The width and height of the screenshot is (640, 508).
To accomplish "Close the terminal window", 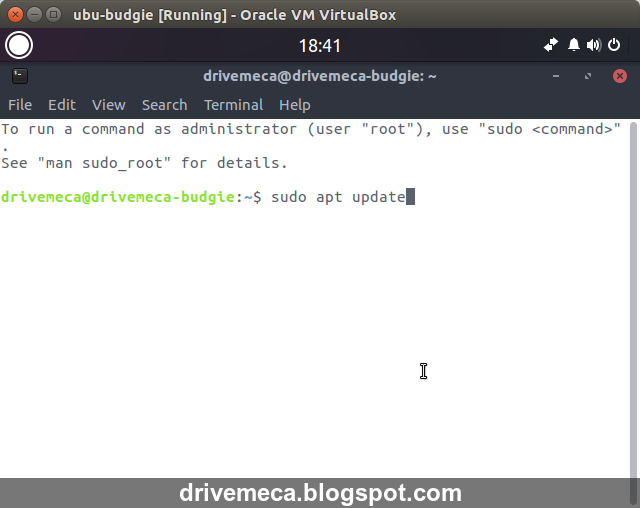I will coord(620,76).
